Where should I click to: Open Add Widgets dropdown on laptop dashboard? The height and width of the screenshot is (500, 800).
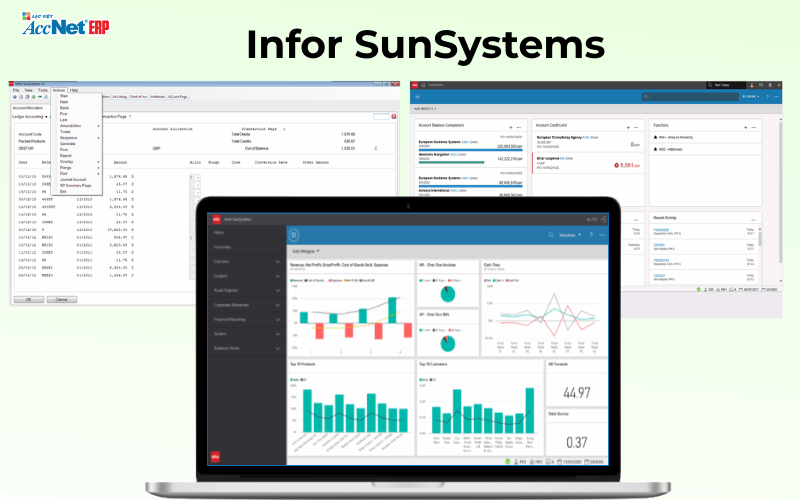point(306,252)
